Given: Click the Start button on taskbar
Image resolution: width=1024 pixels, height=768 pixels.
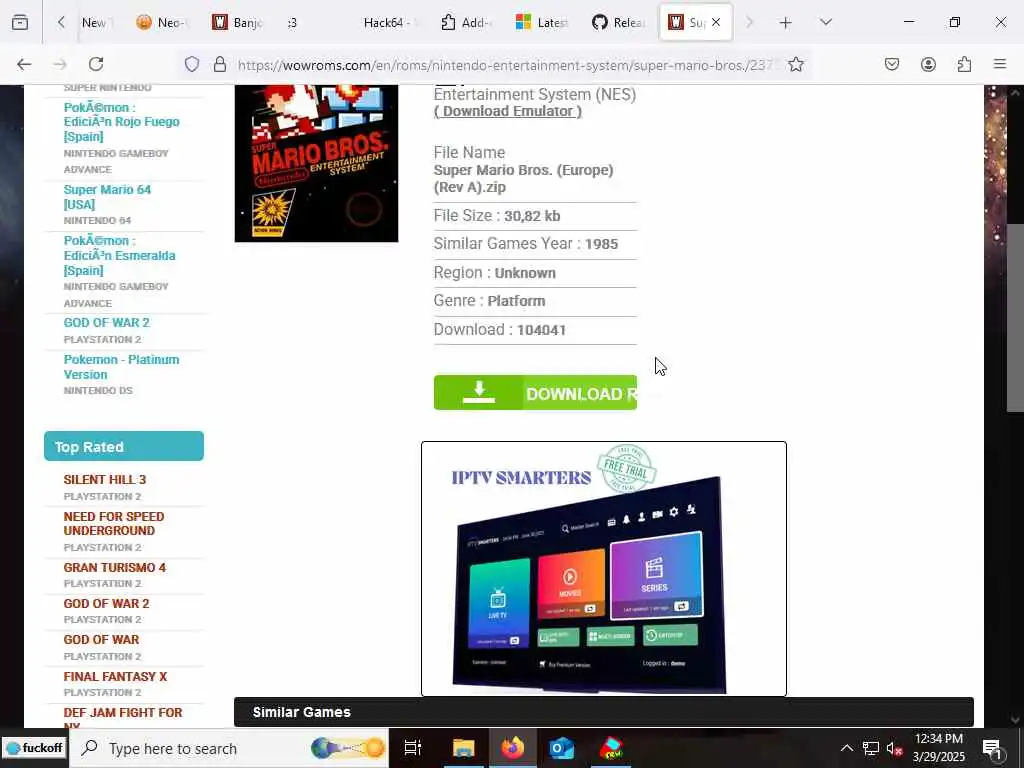Looking at the screenshot, I should click(34, 748).
